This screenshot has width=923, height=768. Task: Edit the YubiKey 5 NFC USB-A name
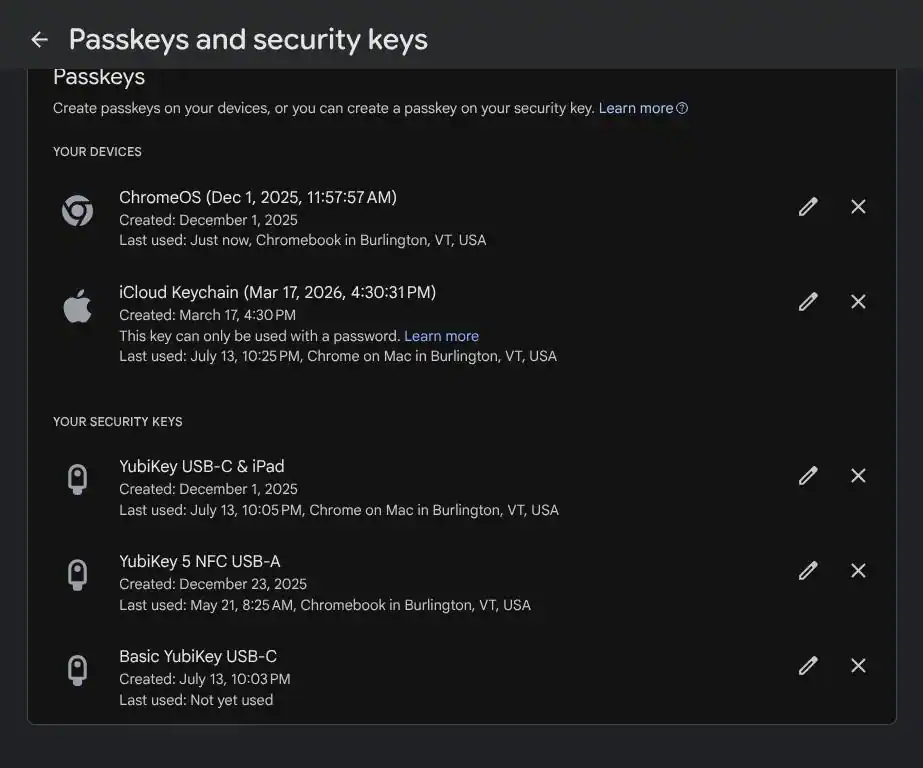click(x=808, y=570)
